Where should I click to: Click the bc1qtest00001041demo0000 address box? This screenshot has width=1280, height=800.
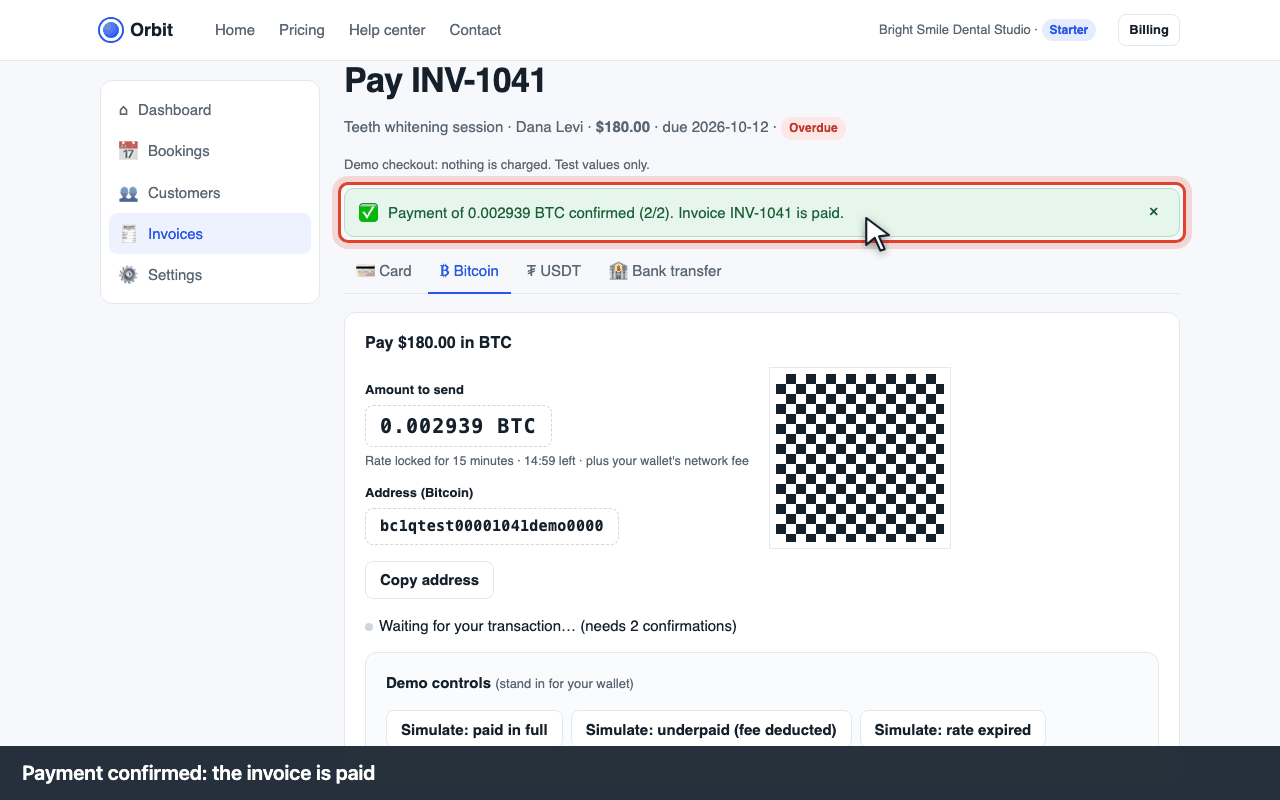[x=492, y=526]
